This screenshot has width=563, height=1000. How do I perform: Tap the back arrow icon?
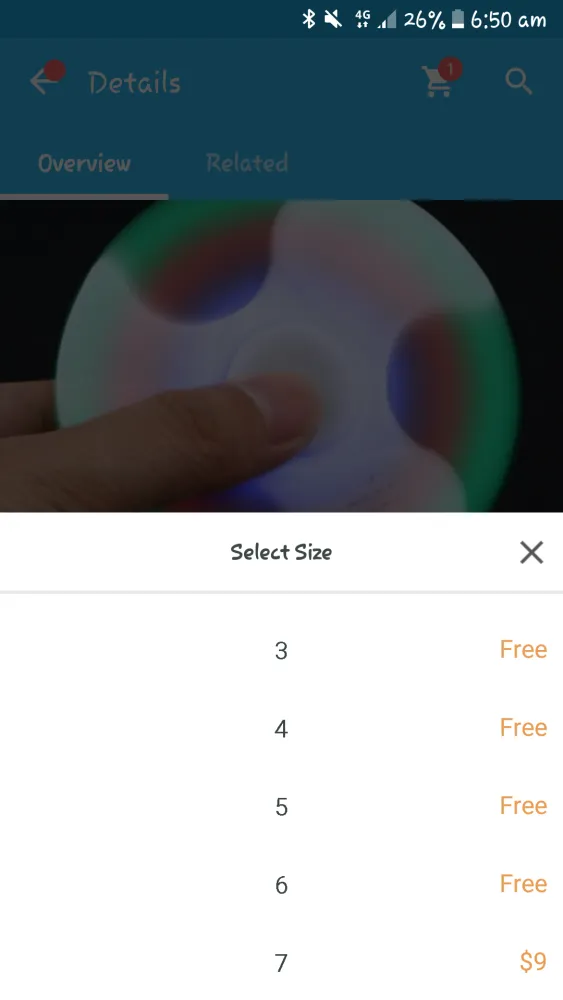tap(42, 82)
